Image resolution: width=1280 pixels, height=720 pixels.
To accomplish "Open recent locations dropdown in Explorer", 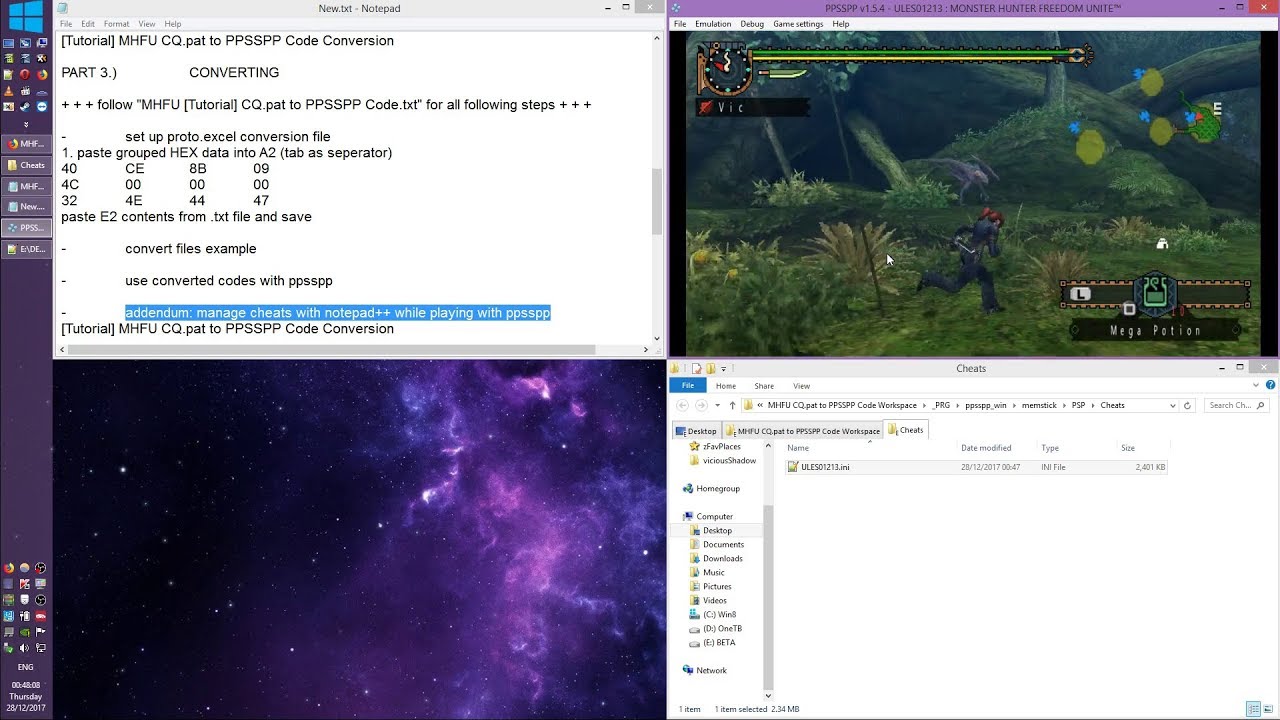I will tap(716, 405).
